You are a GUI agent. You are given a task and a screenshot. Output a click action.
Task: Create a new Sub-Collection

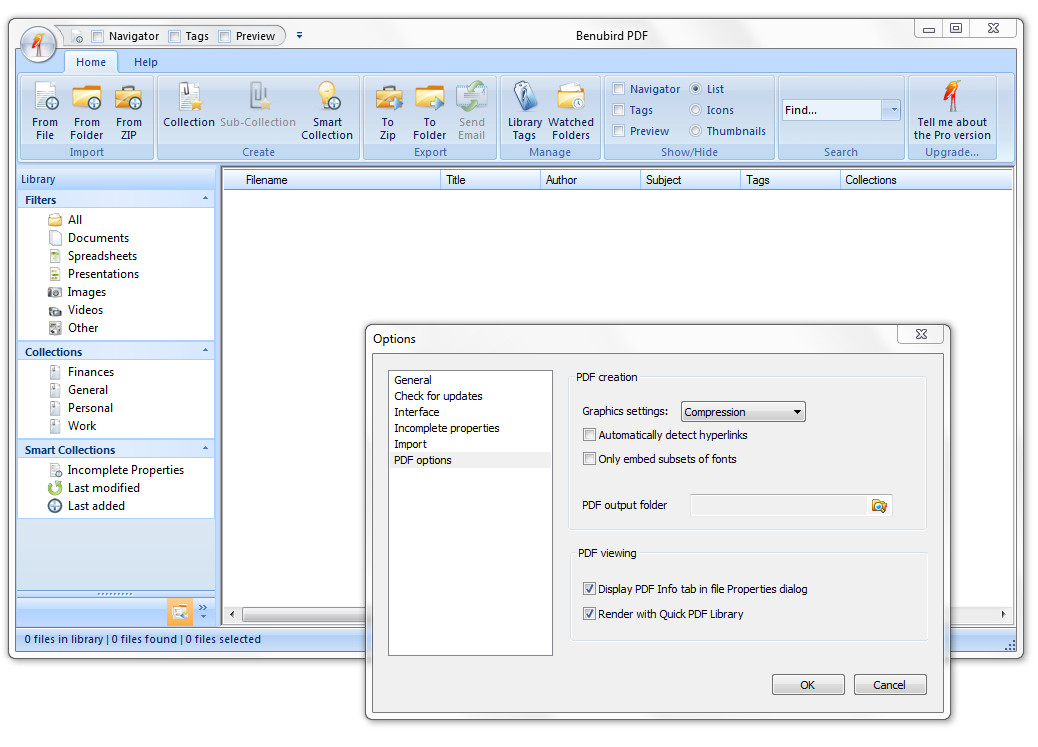pos(258,105)
